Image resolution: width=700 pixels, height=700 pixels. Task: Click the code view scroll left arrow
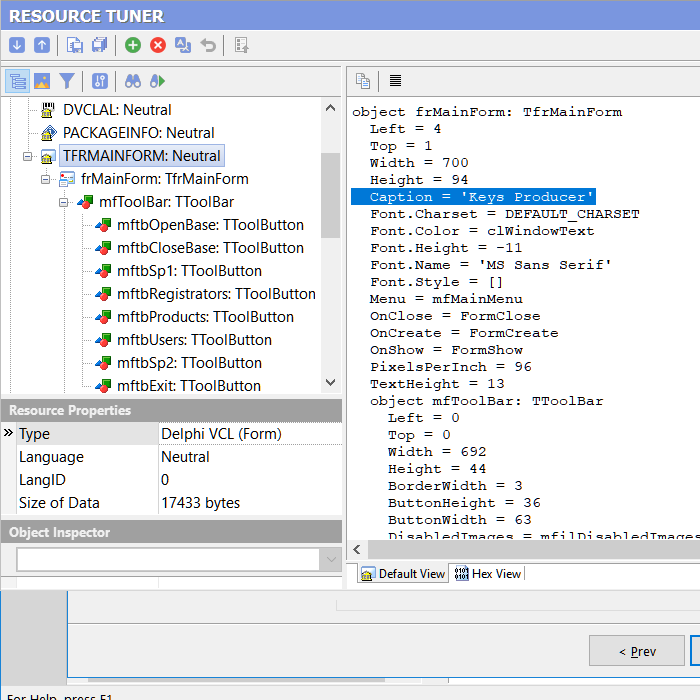[357, 550]
